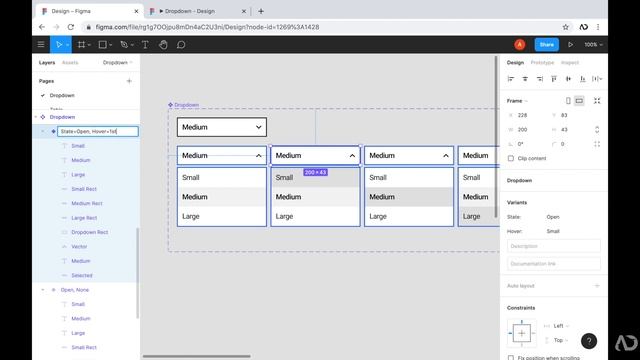
Task: Reload the browser page
Action: [x=71, y=27]
